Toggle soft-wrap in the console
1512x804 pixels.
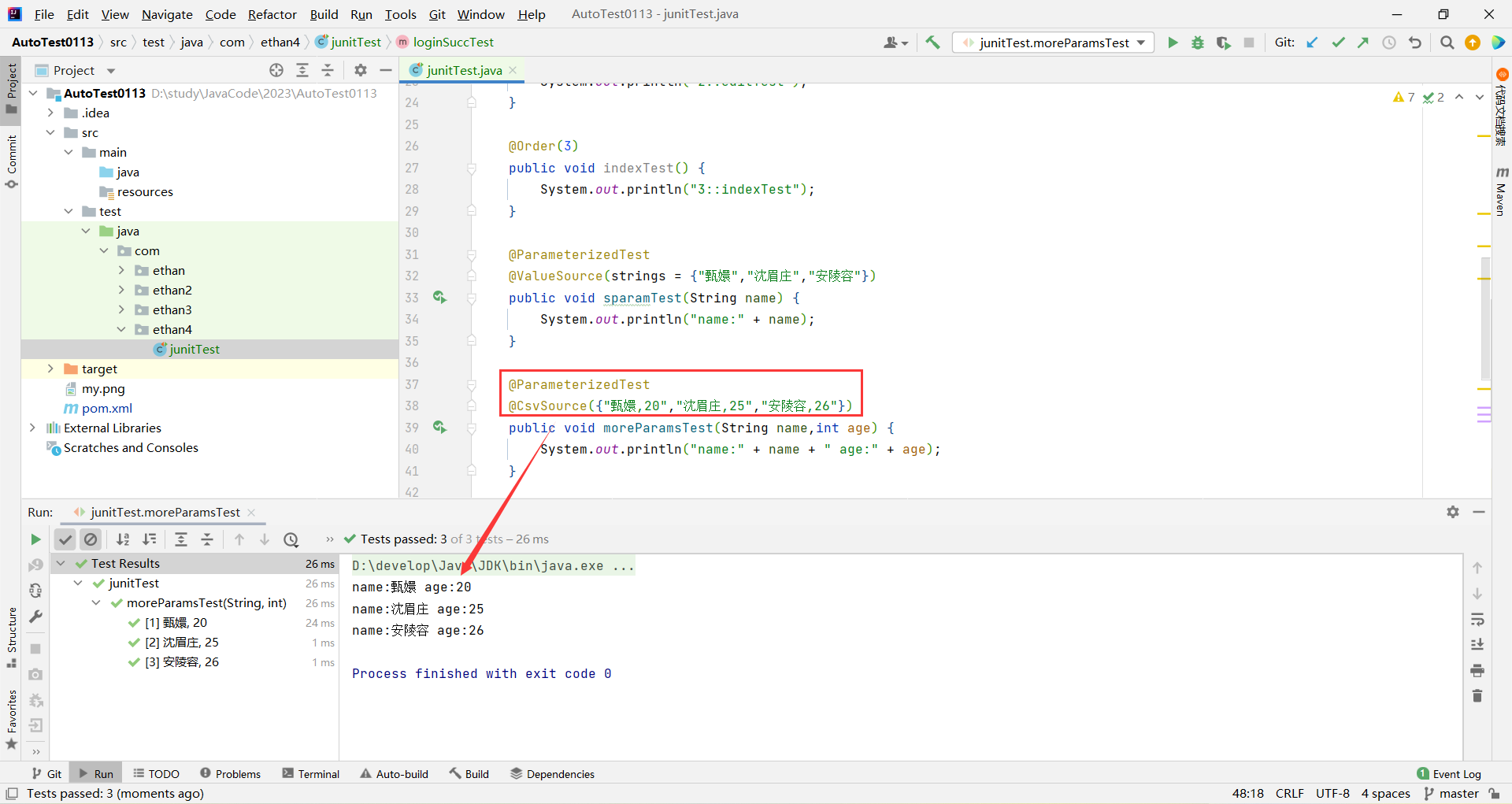point(1477,619)
